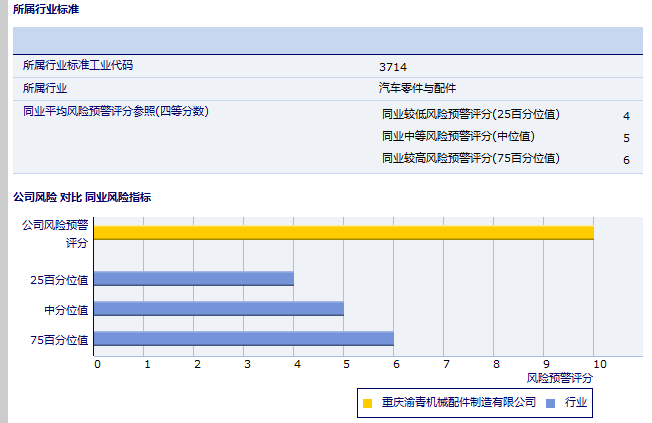Select the 公司风险 对比 同业风险指标 heading
The image size is (652, 423).
[81, 197]
